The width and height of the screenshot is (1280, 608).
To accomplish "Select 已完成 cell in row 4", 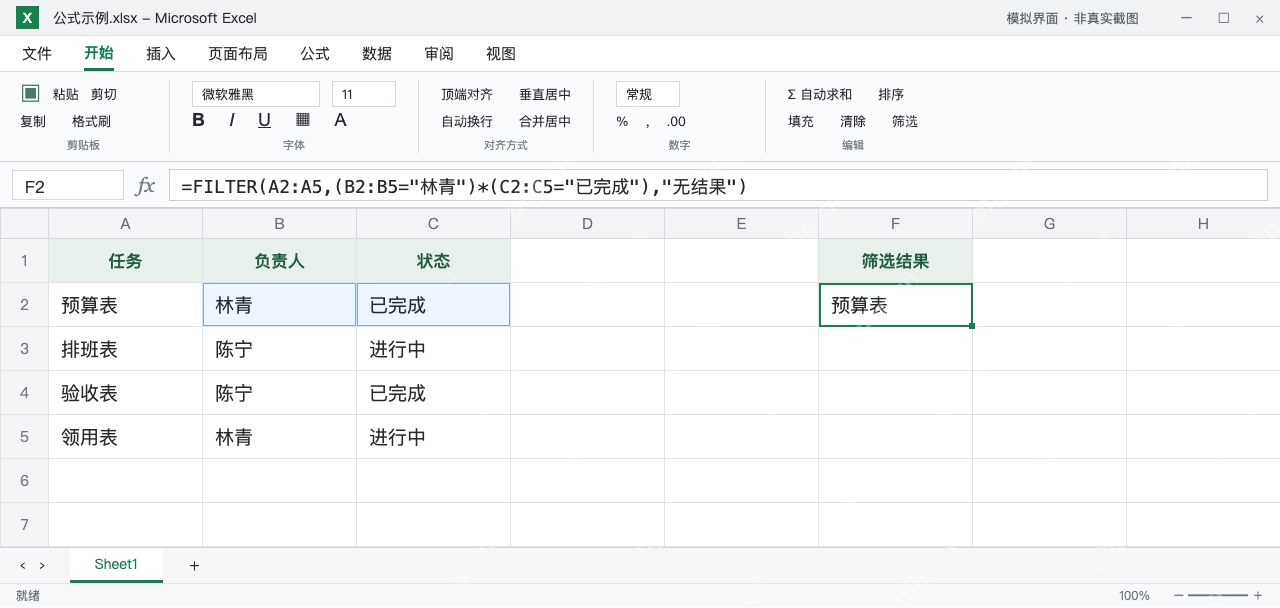I will 433,393.
